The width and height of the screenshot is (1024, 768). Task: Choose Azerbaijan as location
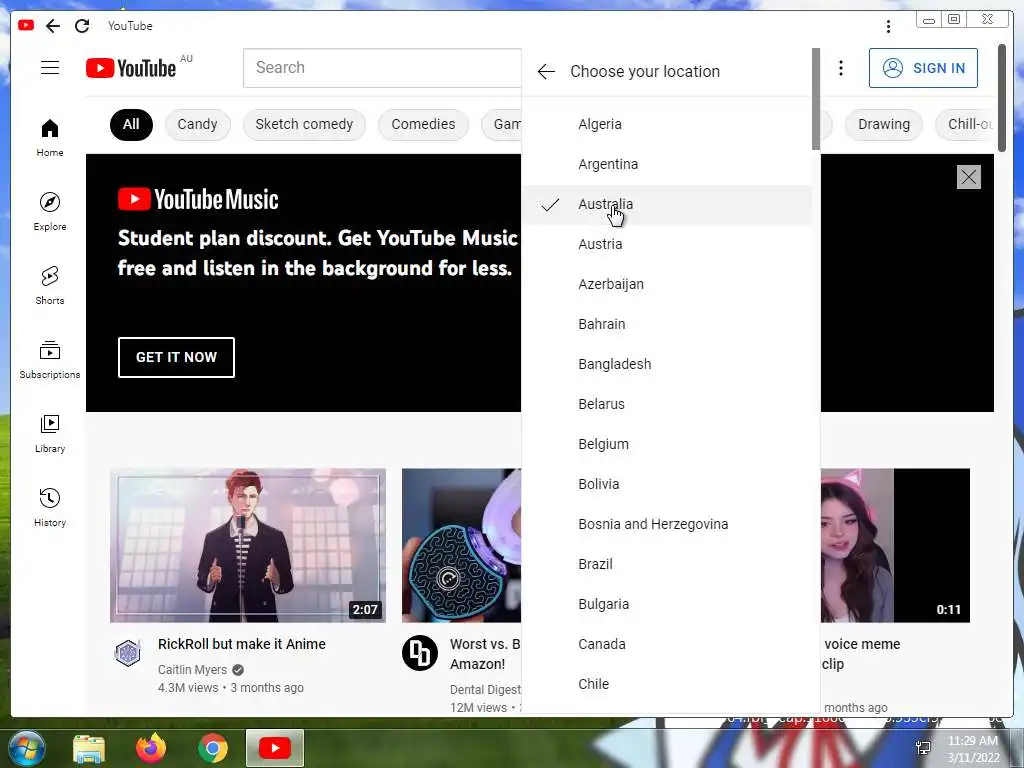[667, 284]
